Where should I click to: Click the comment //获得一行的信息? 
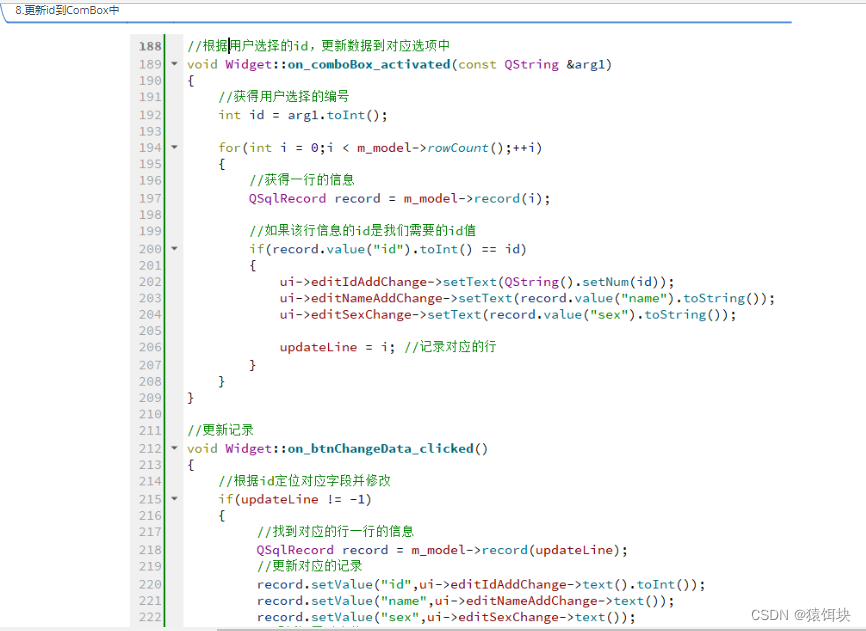click(x=302, y=179)
